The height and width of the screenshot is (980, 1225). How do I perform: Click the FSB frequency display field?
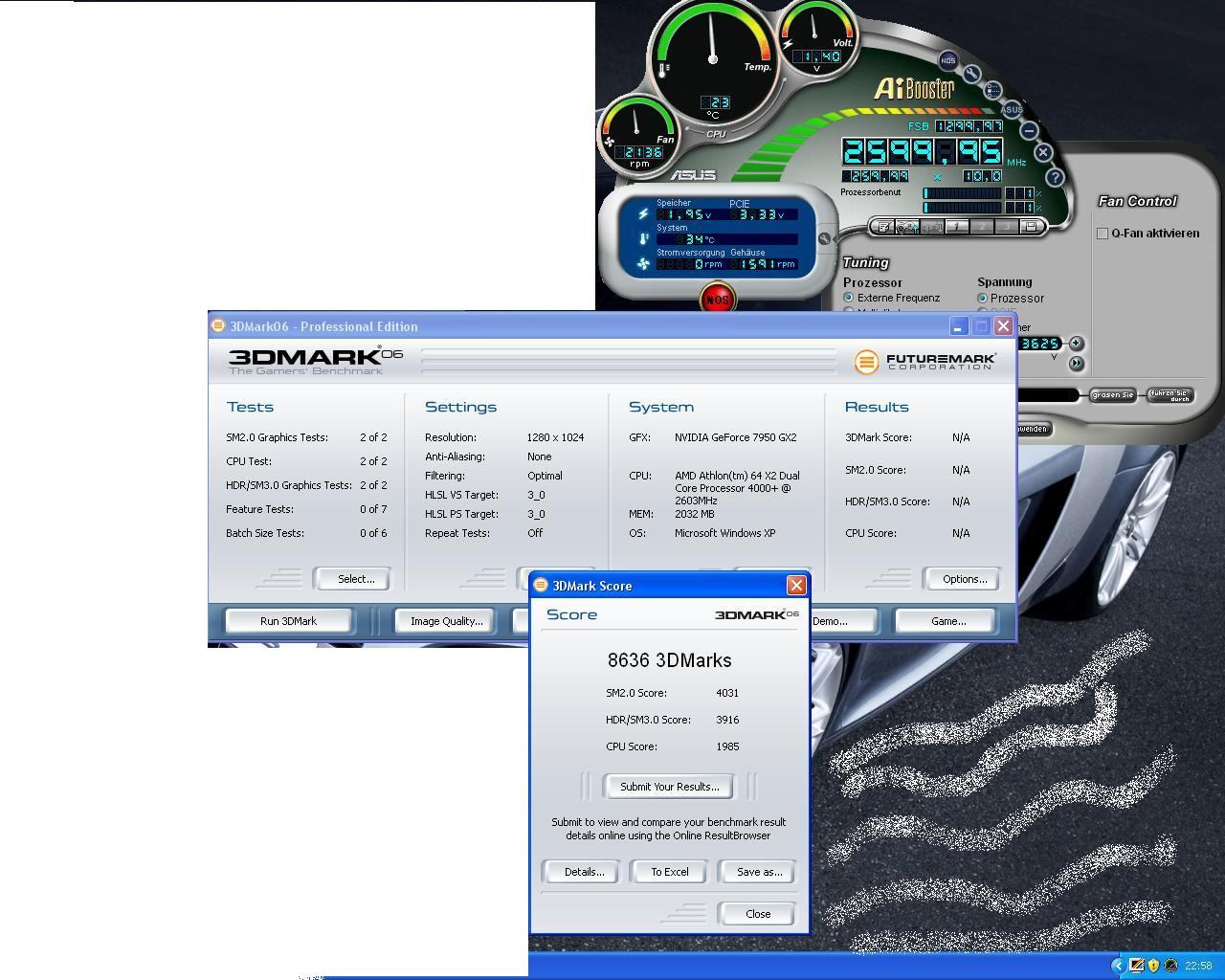click(x=969, y=126)
